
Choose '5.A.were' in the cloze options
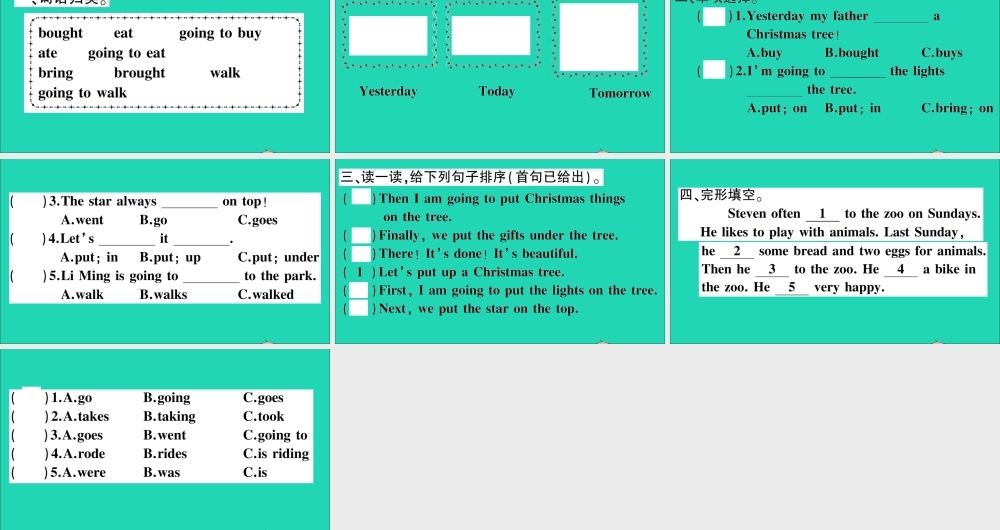(x=78, y=473)
